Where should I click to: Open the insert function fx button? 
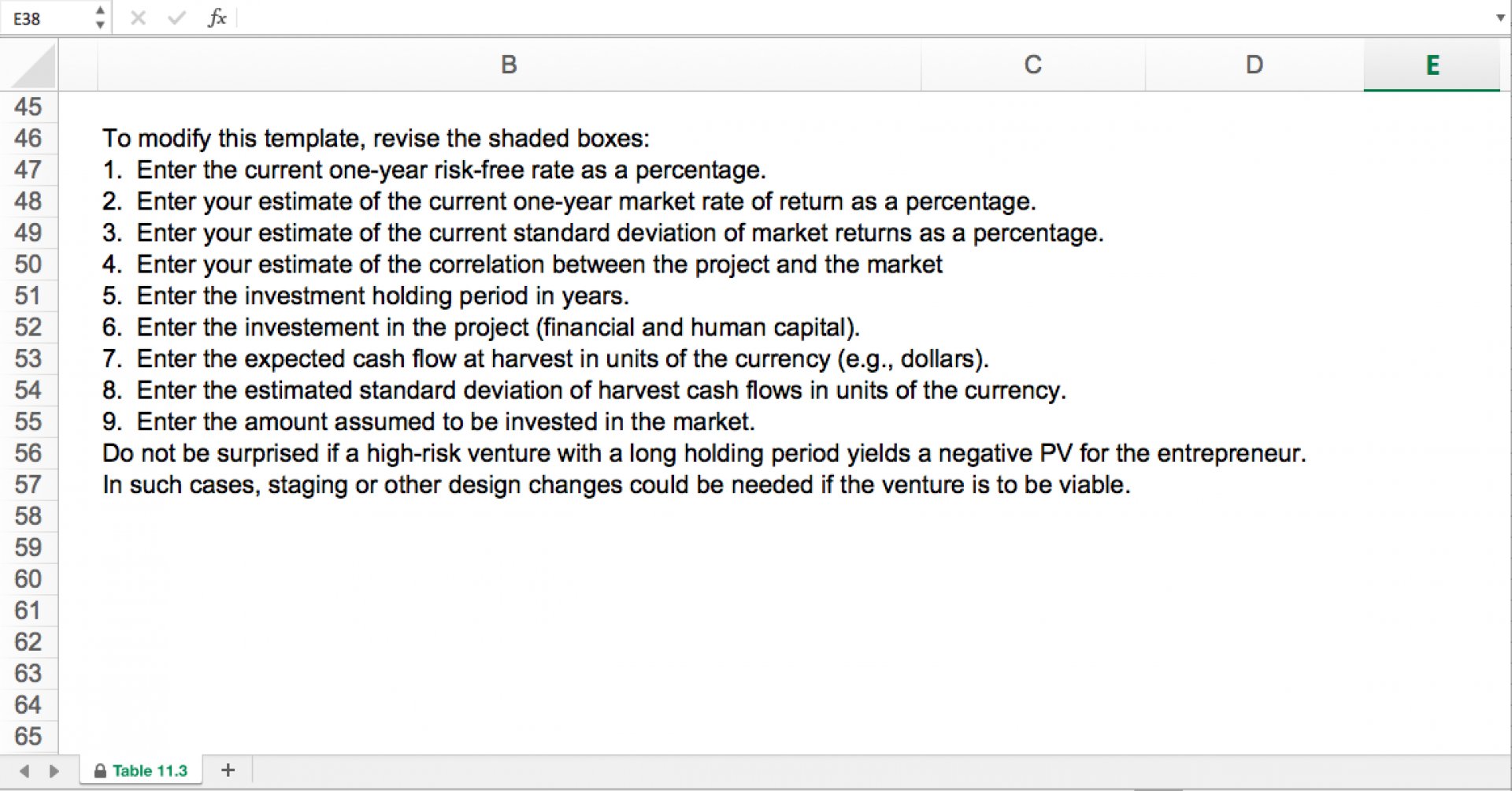click(217, 17)
